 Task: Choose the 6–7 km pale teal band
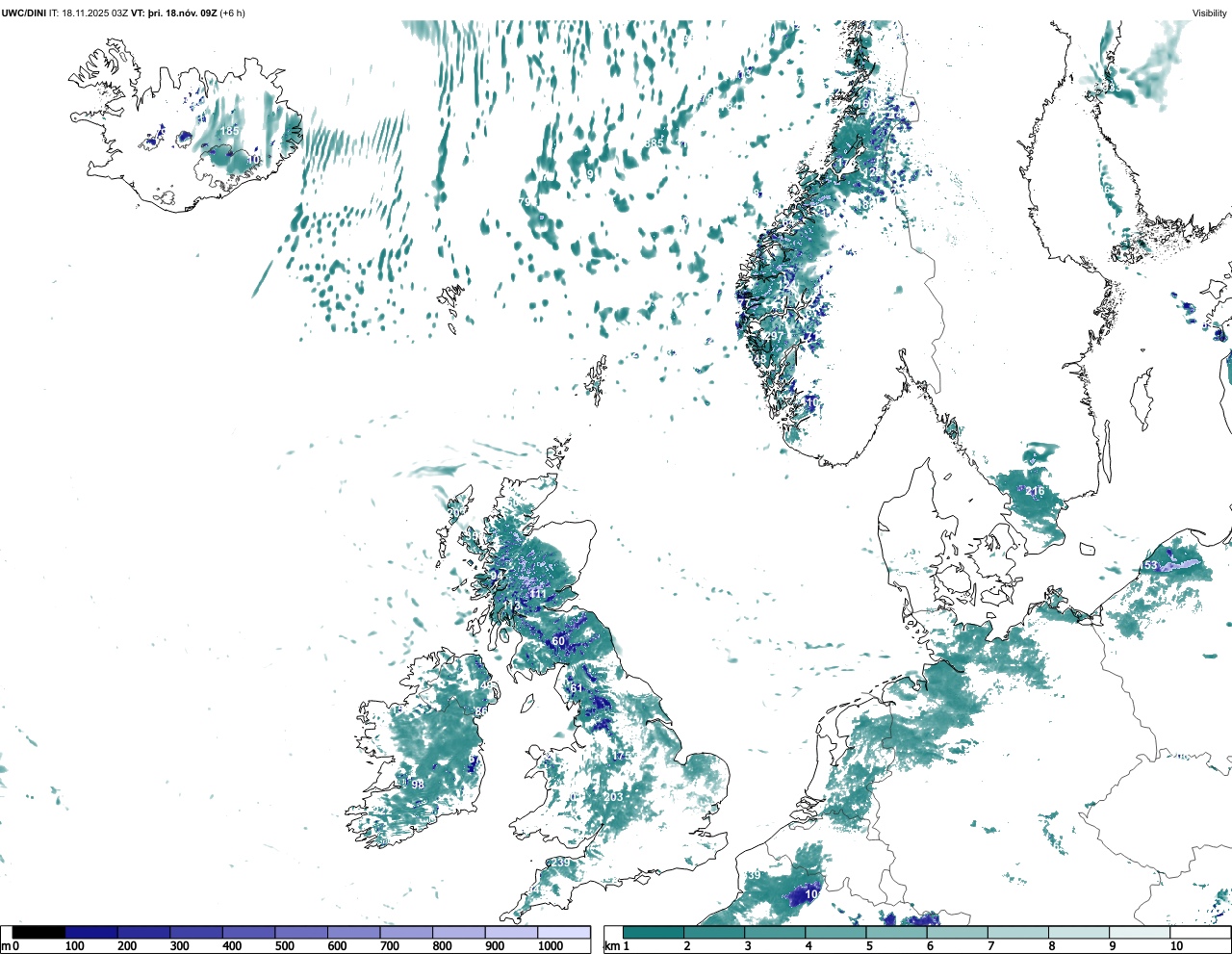tap(957, 933)
